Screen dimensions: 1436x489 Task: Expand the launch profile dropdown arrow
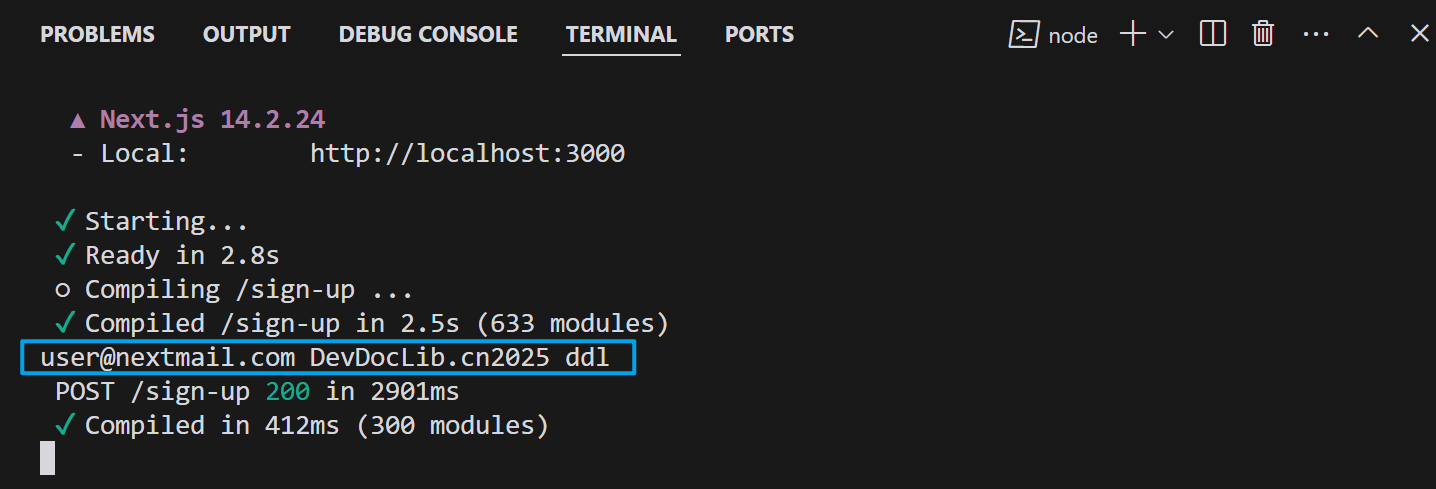pos(1165,35)
